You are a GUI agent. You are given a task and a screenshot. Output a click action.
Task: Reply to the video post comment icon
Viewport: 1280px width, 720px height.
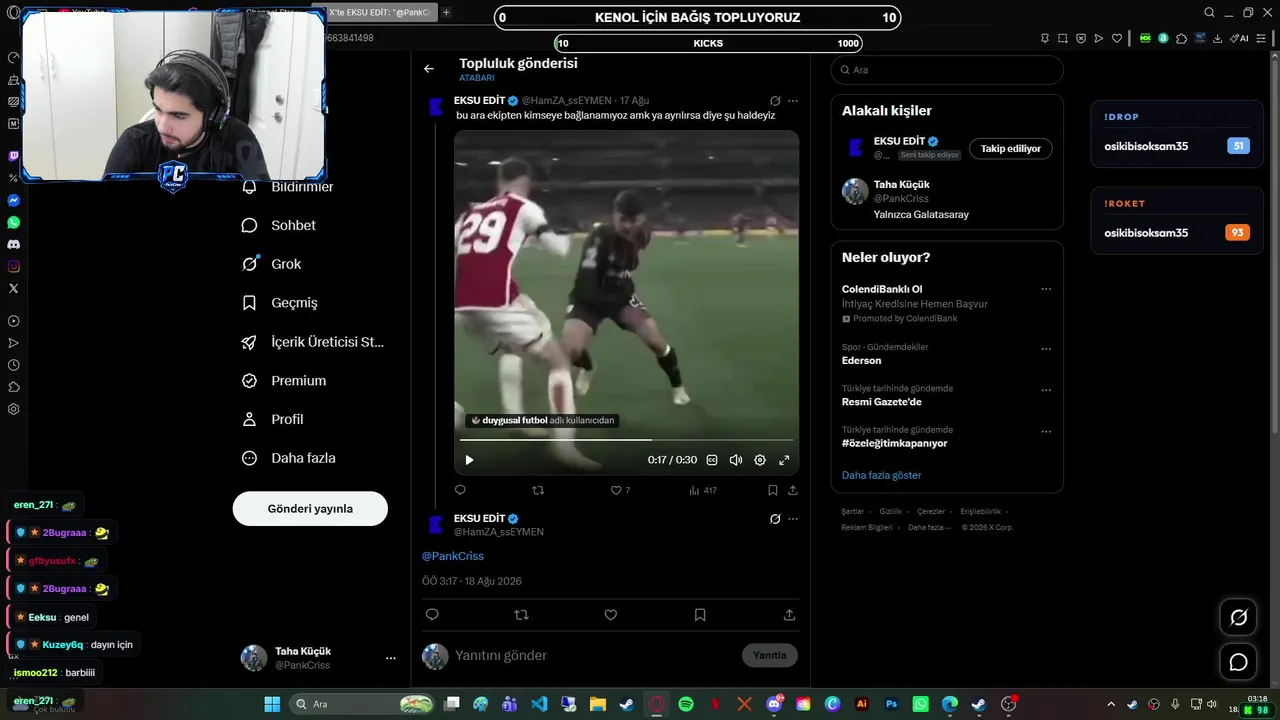coord(460,490)
